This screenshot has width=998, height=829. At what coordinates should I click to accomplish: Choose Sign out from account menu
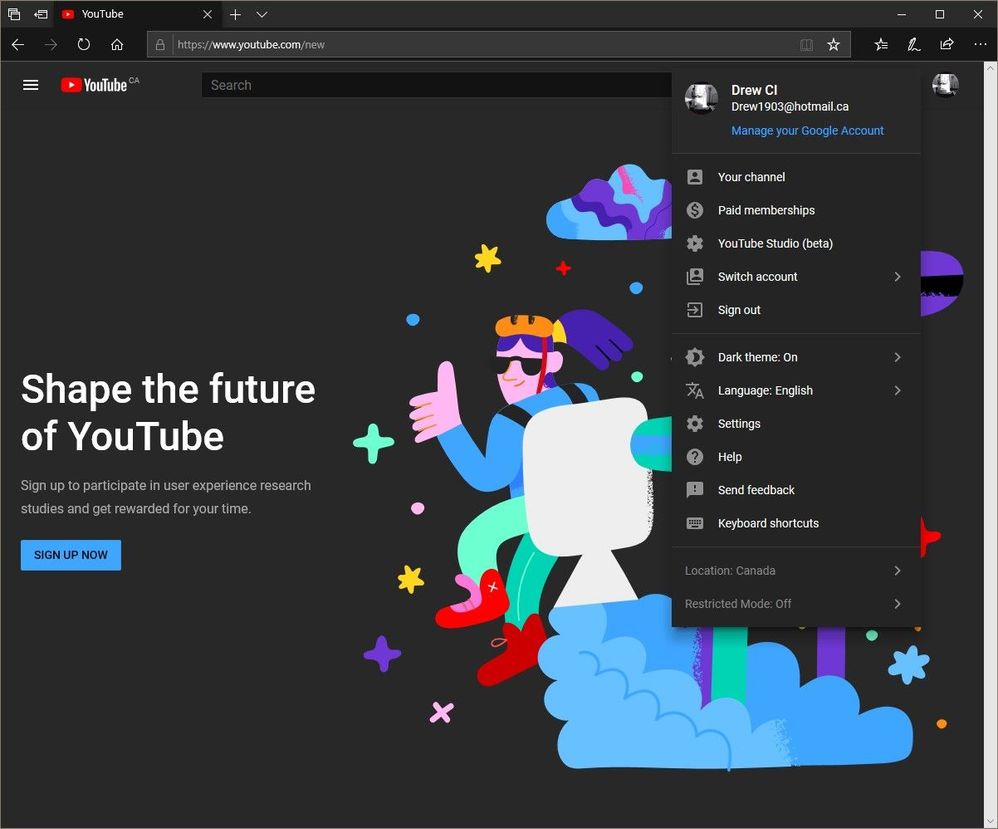pos(796,310)
